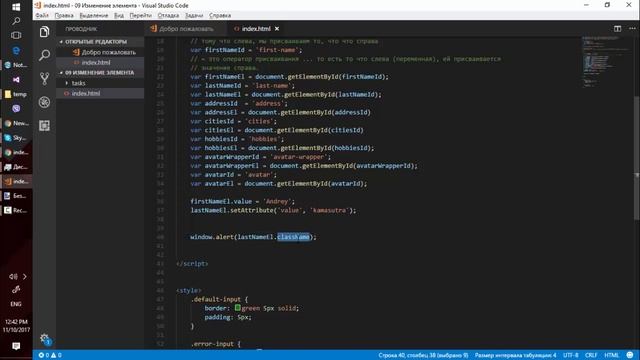The height and width of the screenshot is (360, 640).
Task: Open the Вид menu
Action: pos(119,16)
